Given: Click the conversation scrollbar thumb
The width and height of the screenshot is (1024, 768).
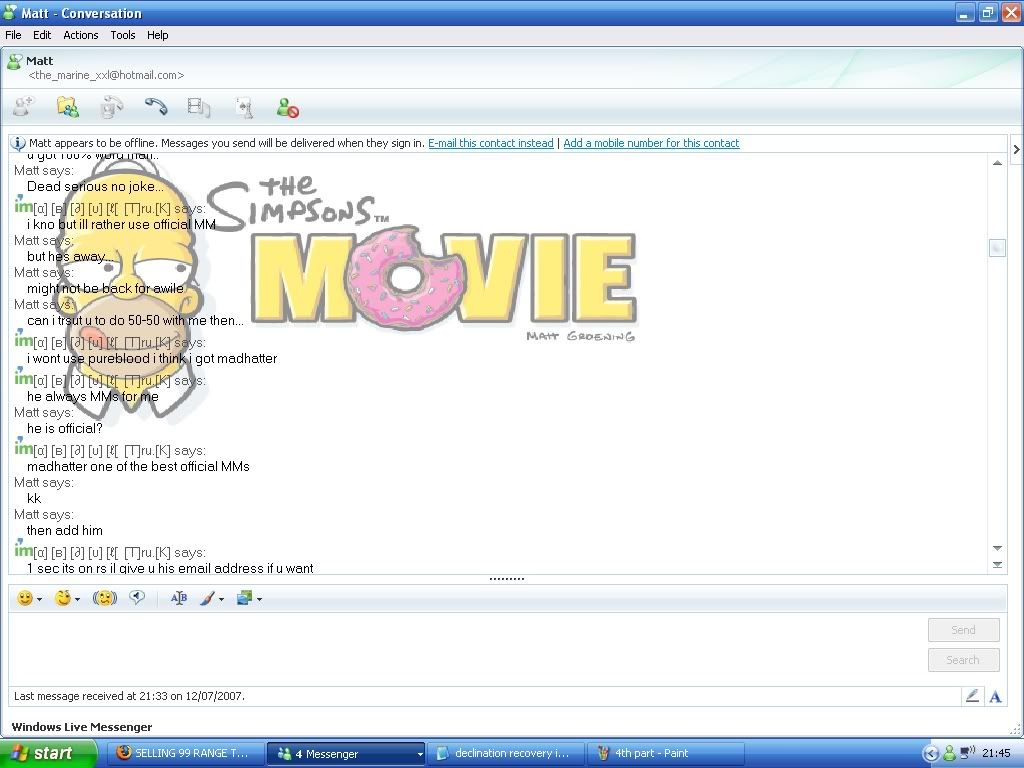Looking at the screenshot, I should point(997,248).
